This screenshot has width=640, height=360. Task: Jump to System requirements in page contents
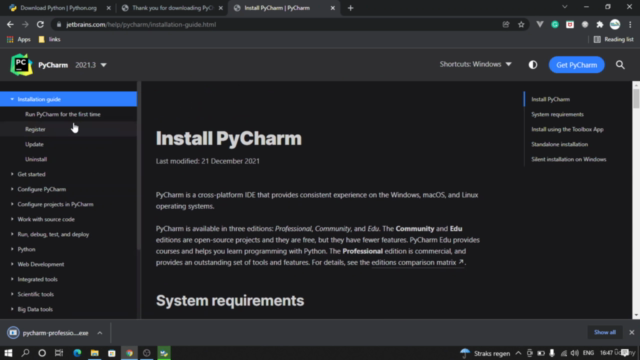click(557, 114)
